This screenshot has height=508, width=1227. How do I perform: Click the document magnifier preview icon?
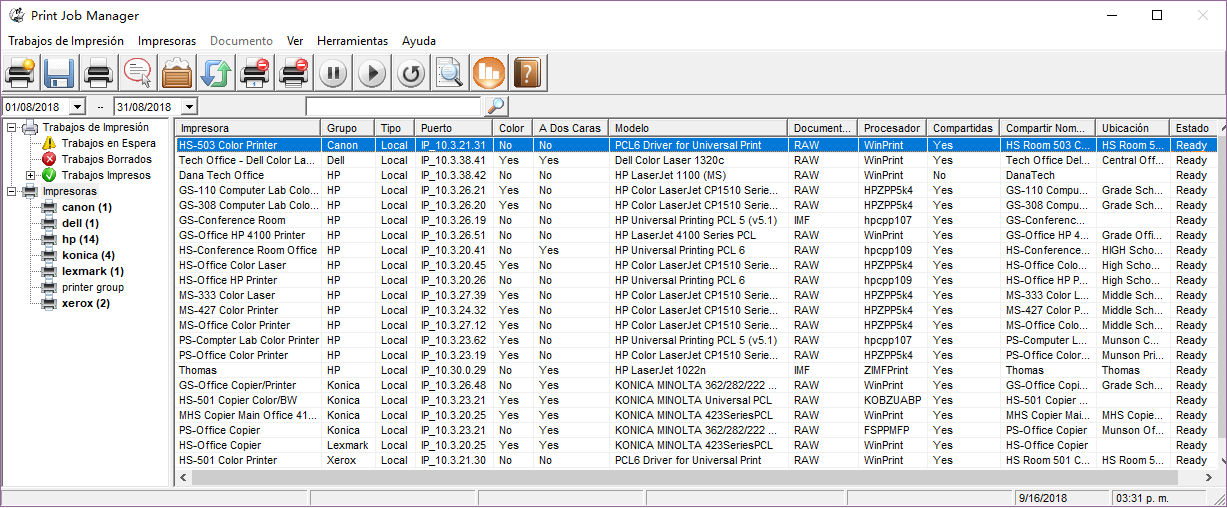pos(450,73)
